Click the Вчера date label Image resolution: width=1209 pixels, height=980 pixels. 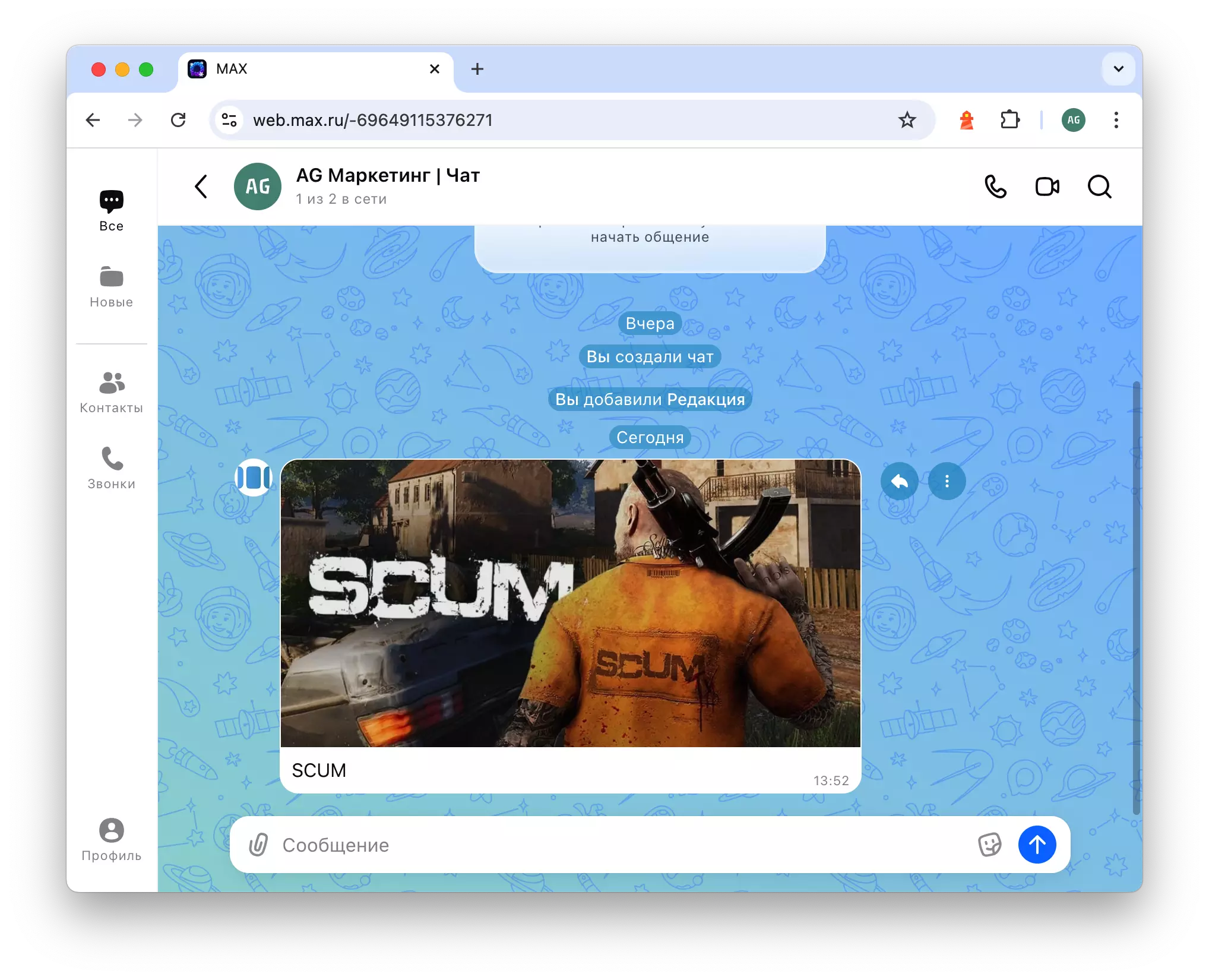650,323
